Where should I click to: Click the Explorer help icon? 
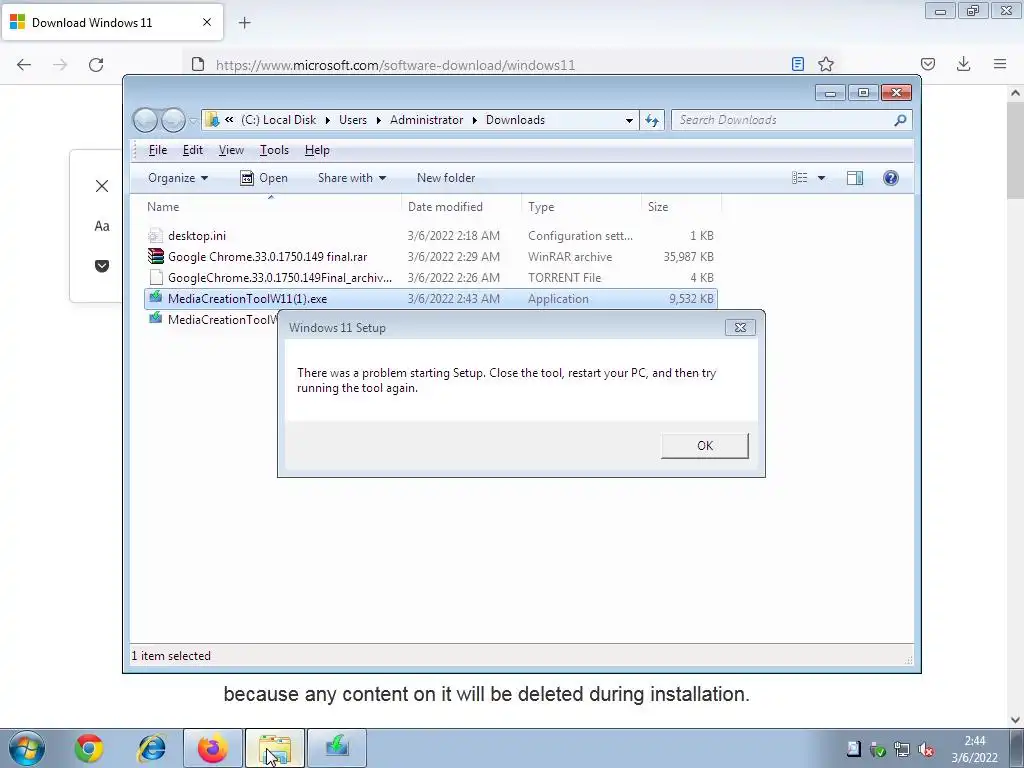891,178
